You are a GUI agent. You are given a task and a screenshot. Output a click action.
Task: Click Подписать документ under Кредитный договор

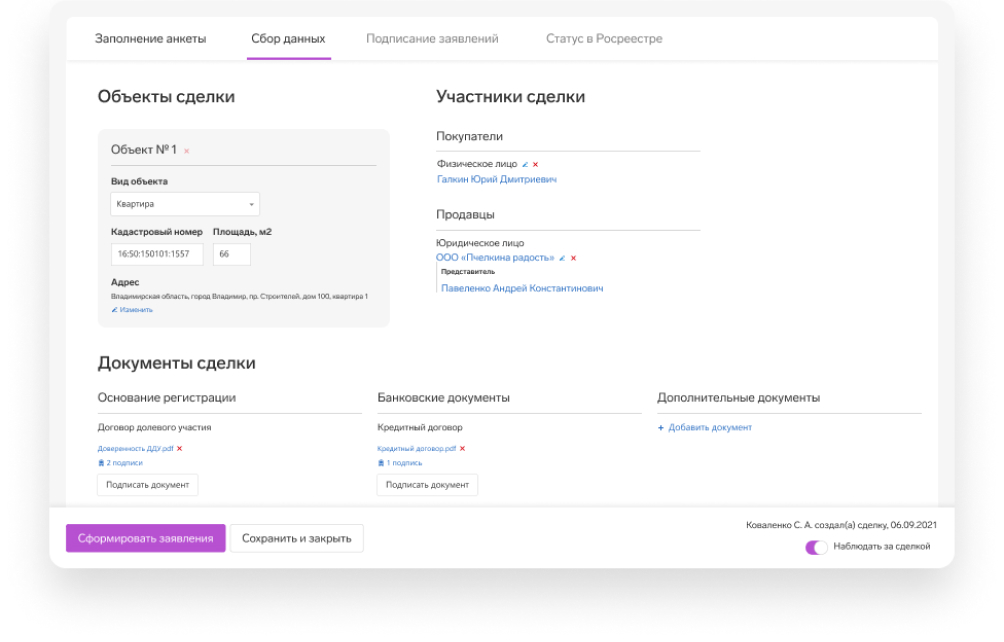click(427, 485)
